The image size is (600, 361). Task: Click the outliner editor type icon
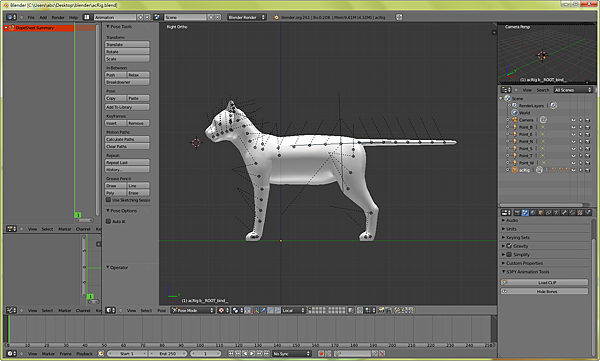click(x=506, y=90)
